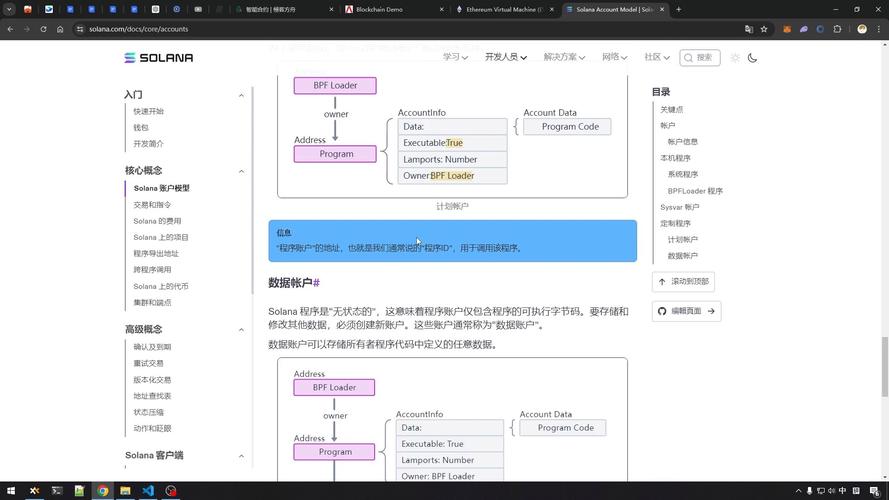Click the translate page icon in address bar

[748, 29]
